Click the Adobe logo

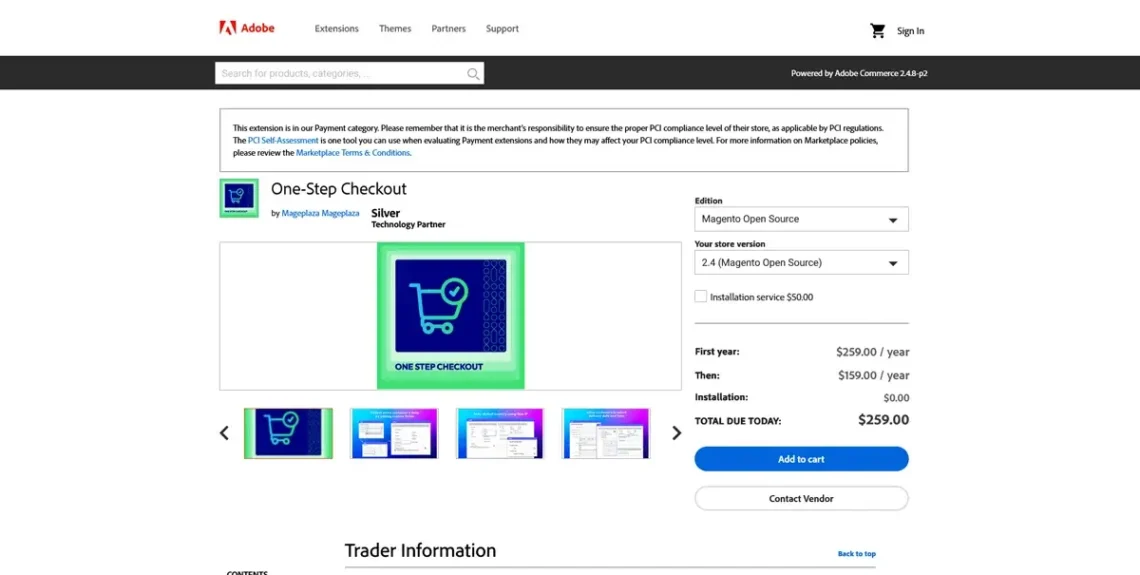coord(246,28)
